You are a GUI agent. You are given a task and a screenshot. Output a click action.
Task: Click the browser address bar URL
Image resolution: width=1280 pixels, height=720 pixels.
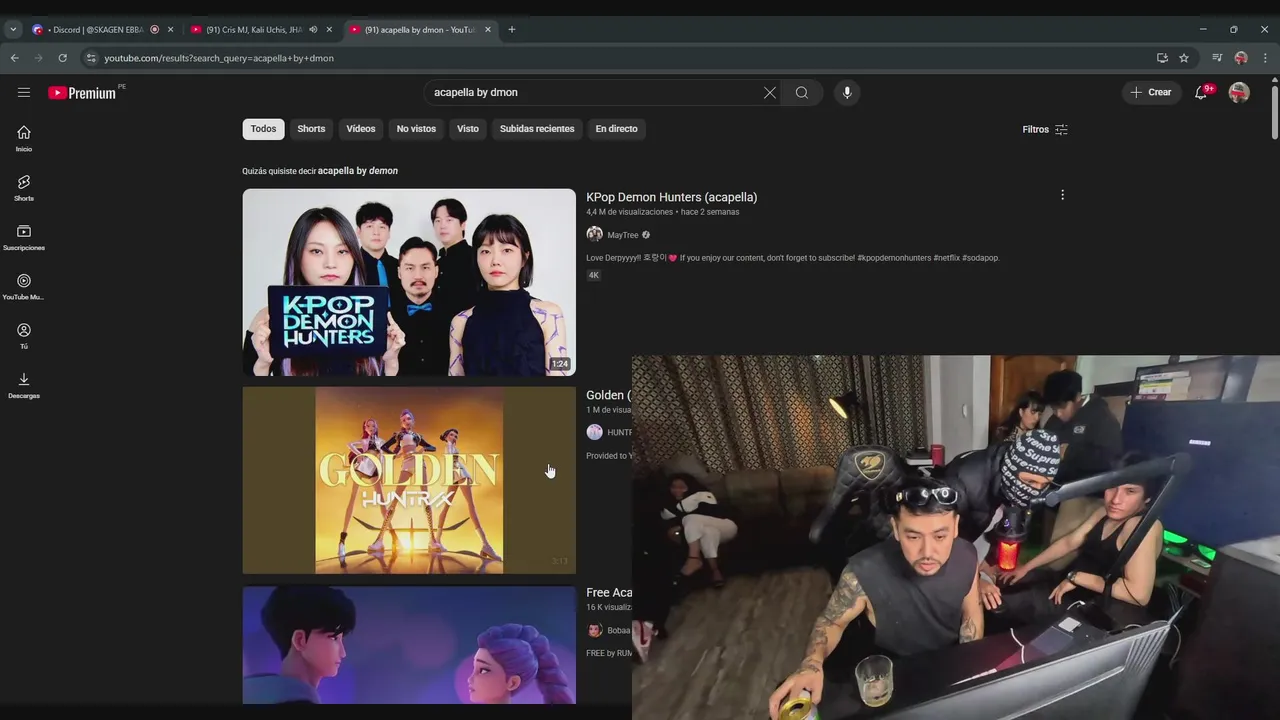click(219, 58)
